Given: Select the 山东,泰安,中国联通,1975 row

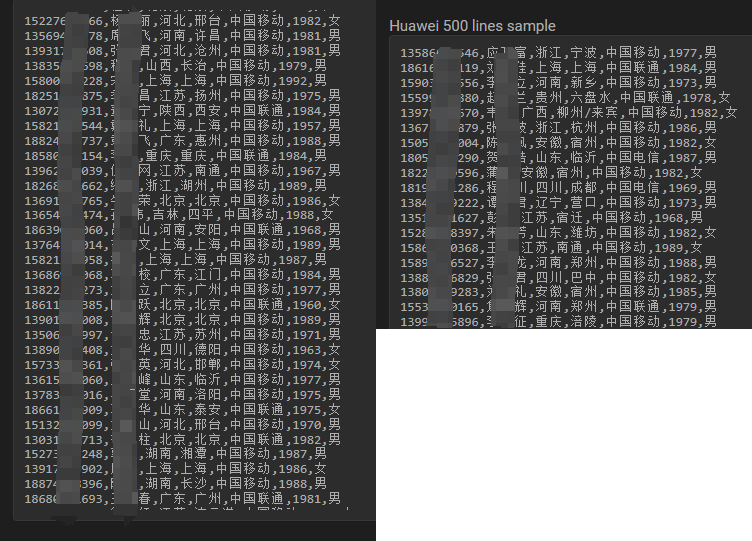Looking at the screenshot, I should click(182, 409).
